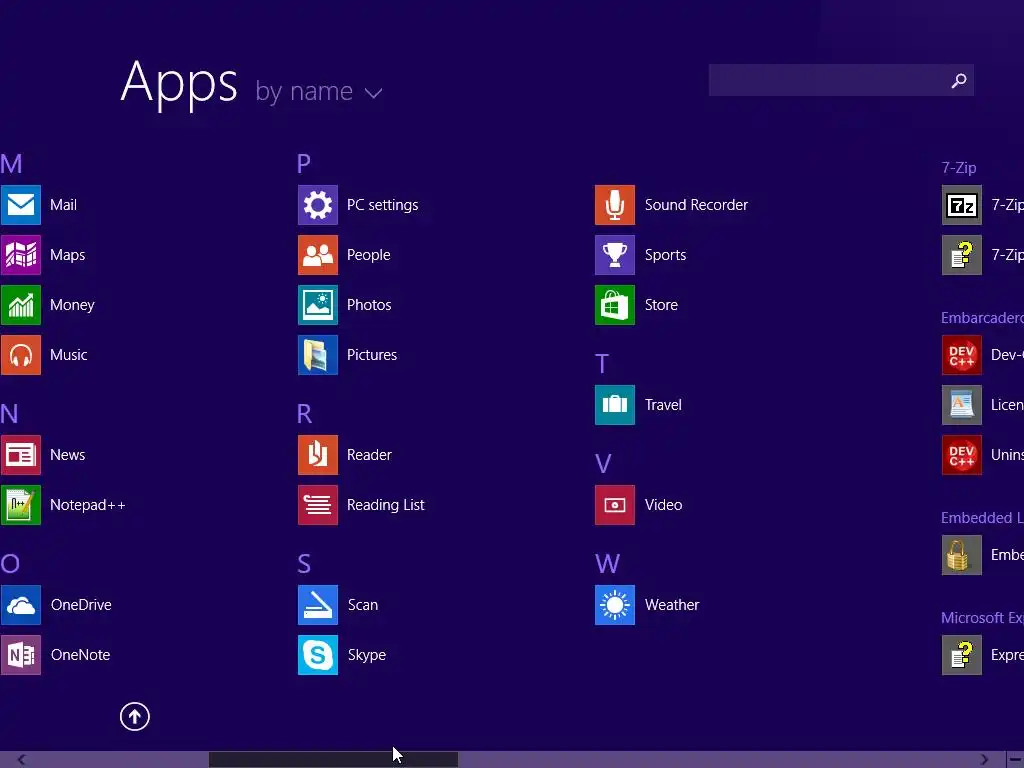Open the Embedded lock icon
1024x768 pixels.
[961, 555]
